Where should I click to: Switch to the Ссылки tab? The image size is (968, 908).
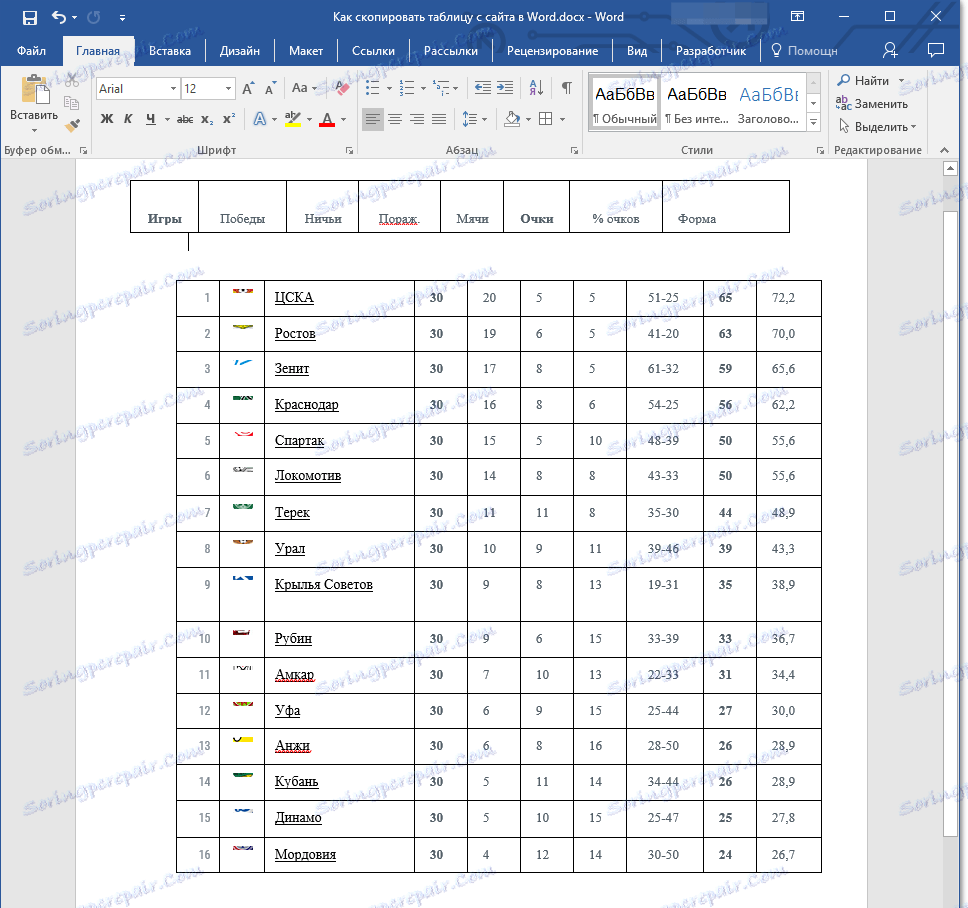coord(373,51)
